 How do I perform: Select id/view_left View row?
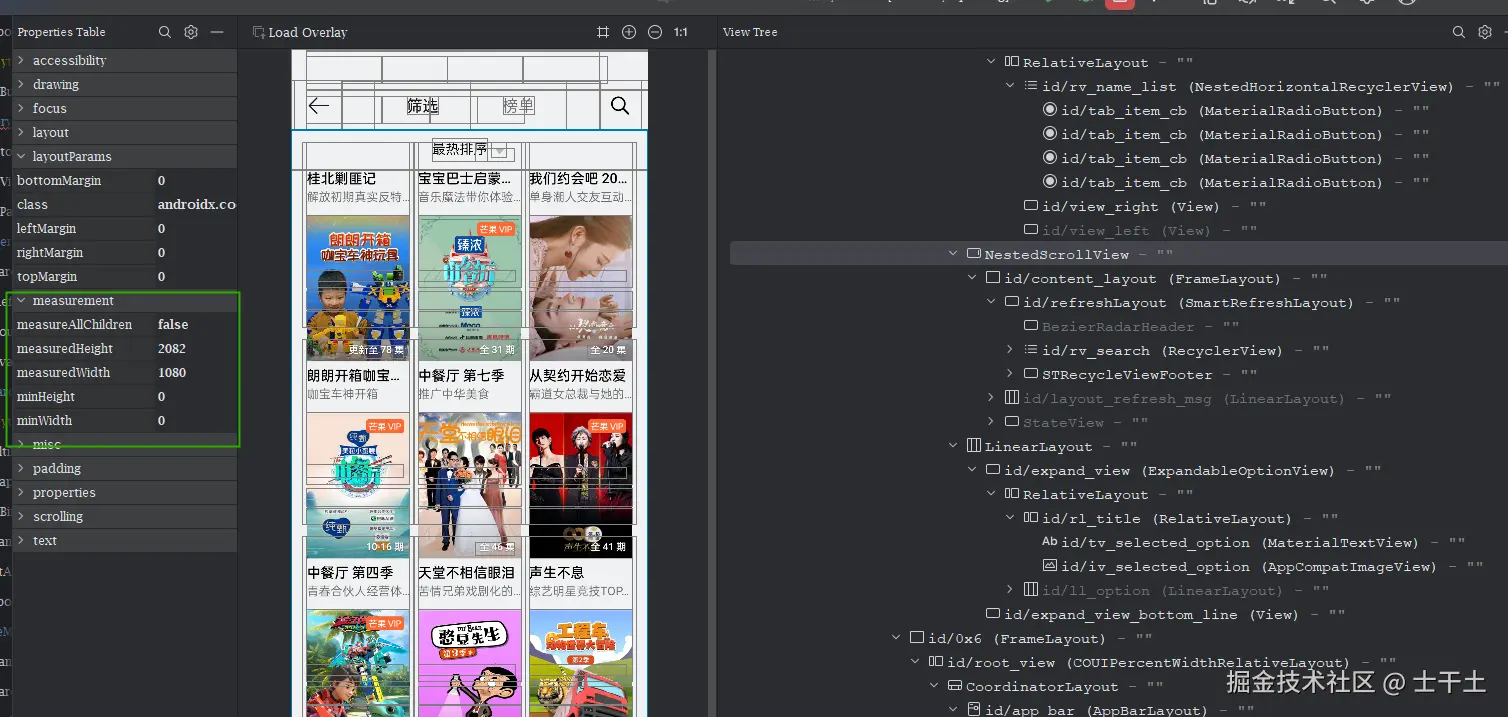tap(1119, 231)
